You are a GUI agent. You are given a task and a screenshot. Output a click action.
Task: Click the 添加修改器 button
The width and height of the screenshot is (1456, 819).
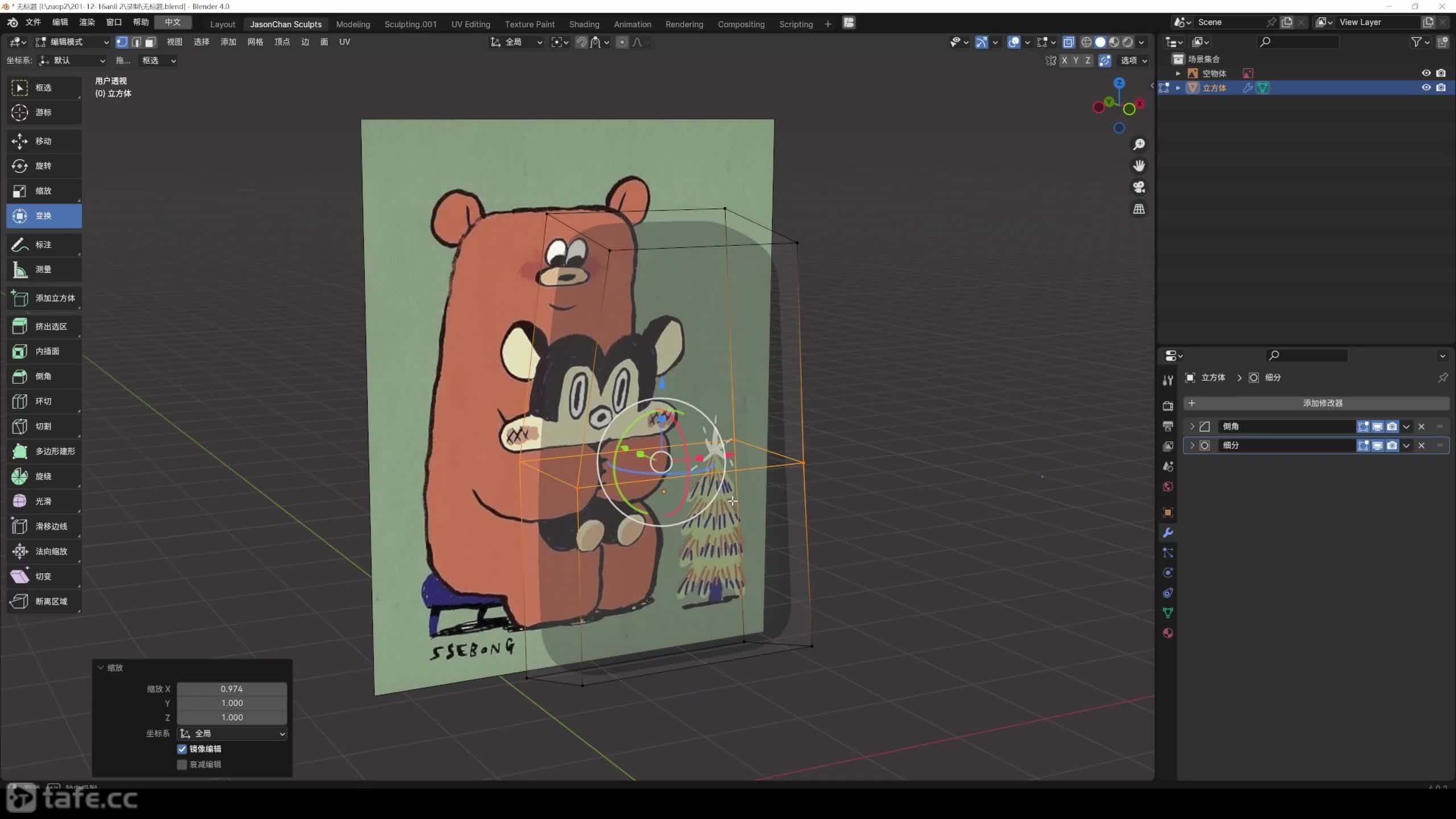coord(1316,403)
